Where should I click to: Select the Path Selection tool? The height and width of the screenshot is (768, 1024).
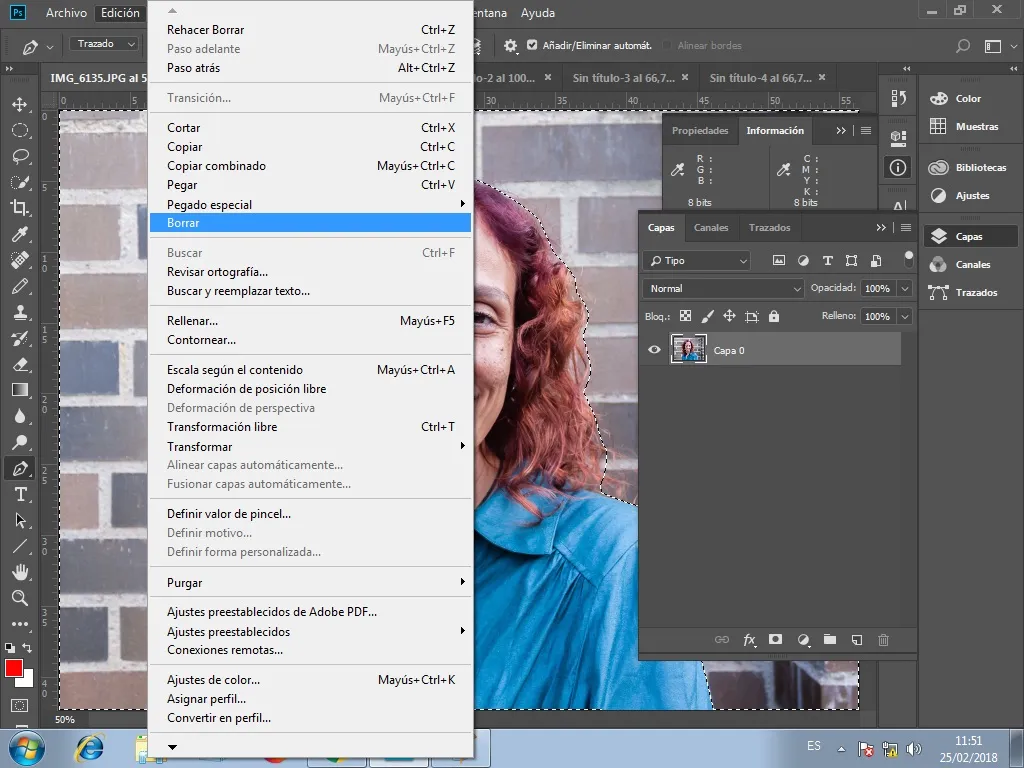click(x=20, y=520)
